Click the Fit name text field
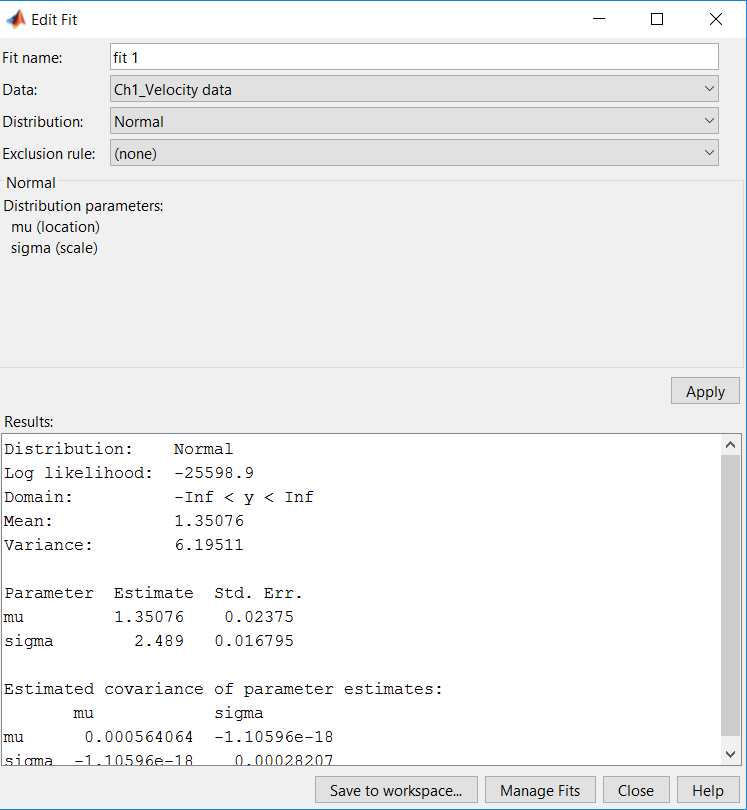 coord(414,57)
